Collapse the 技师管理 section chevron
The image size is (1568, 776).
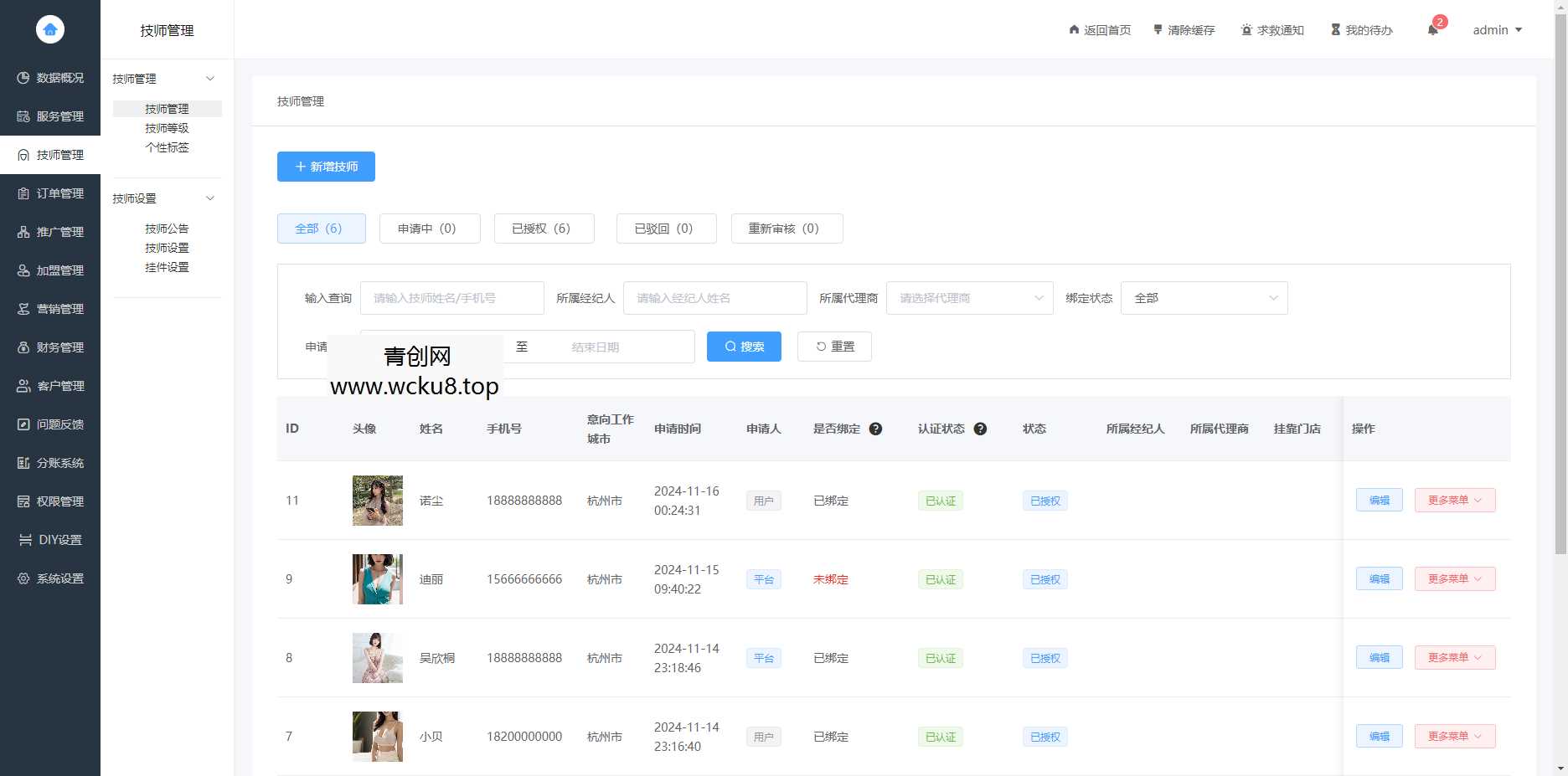[210, 78]
